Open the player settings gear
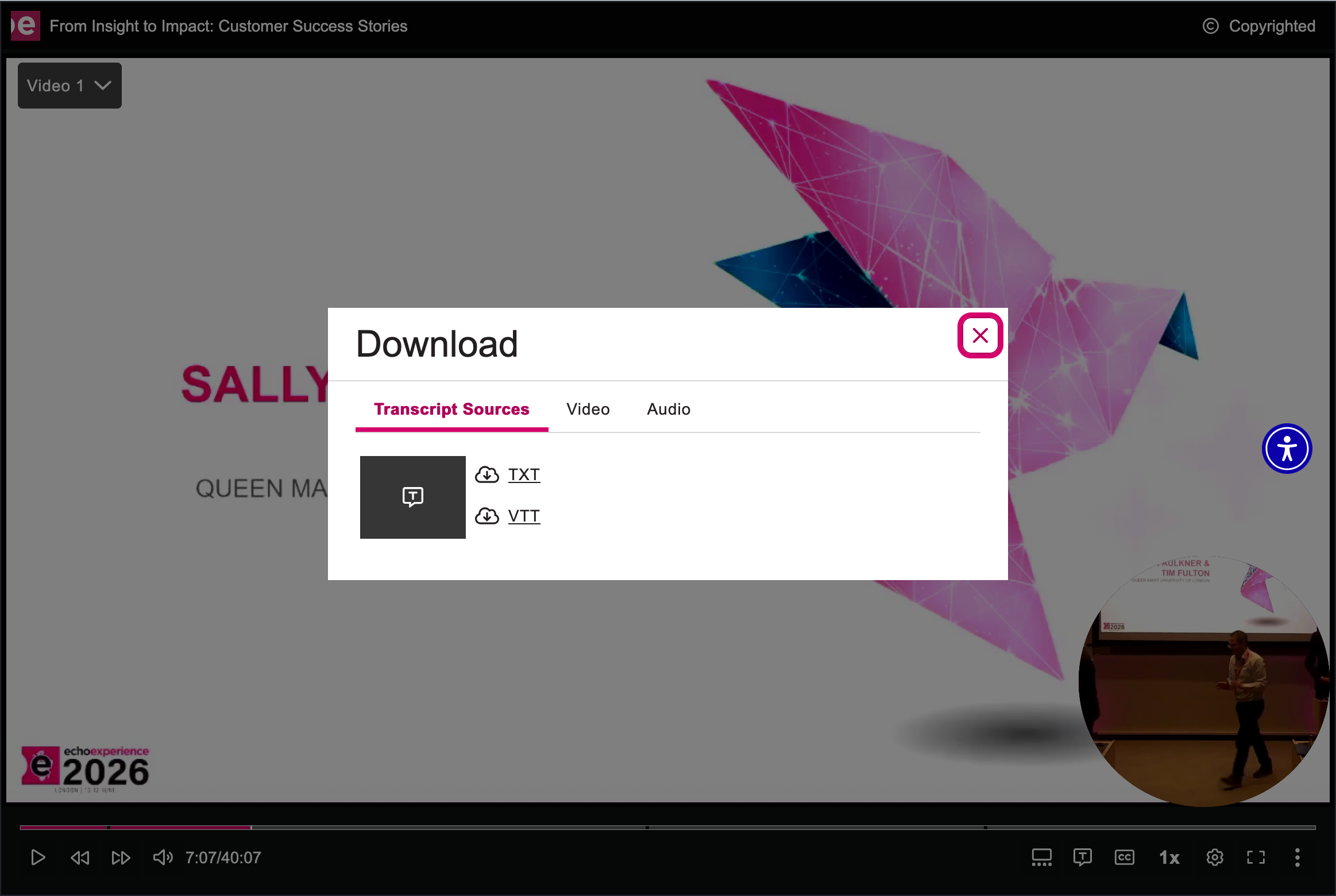This screenshot has height=896, width=1336. click(x=1214, y=858)
